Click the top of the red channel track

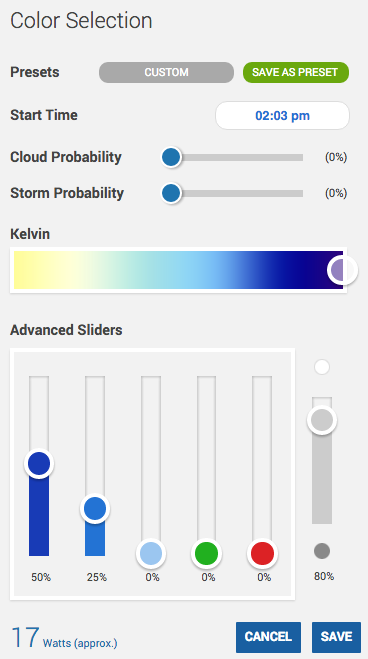click(263, 380)
